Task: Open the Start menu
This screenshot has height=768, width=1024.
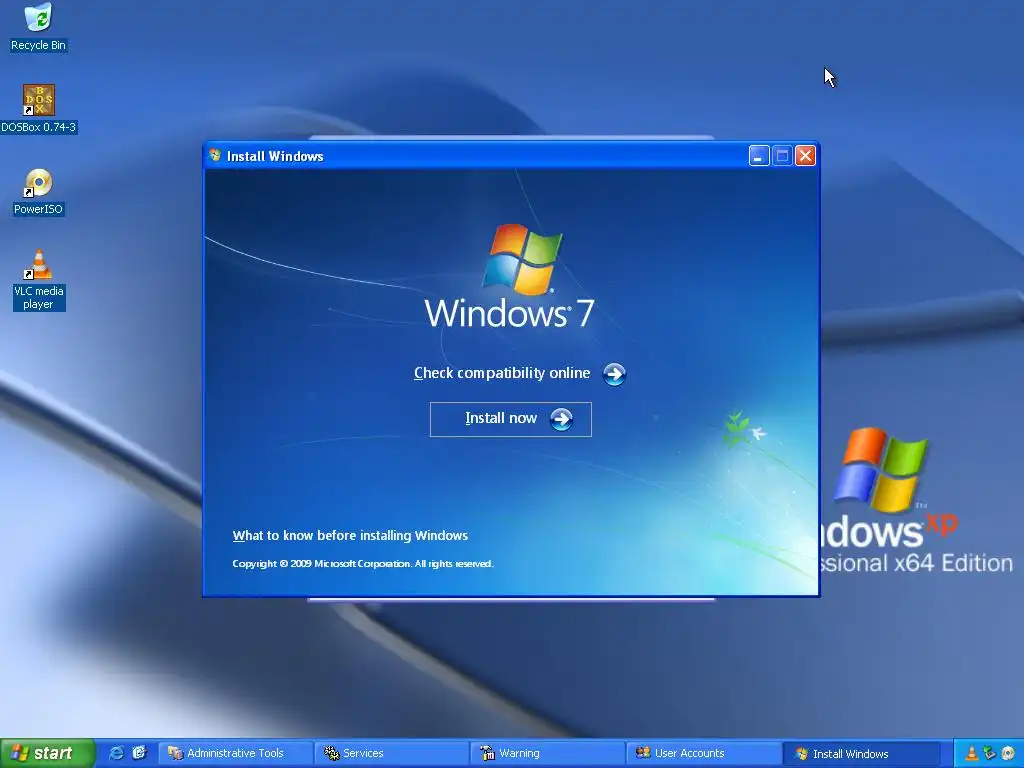Action: tap(47, 753)
